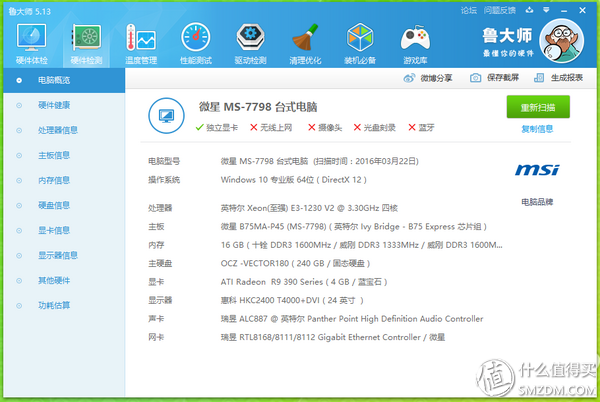Viewport: 600px width, 402px height.
Task: Open the title bar dropdown menu icon
Action: (546, 10)
